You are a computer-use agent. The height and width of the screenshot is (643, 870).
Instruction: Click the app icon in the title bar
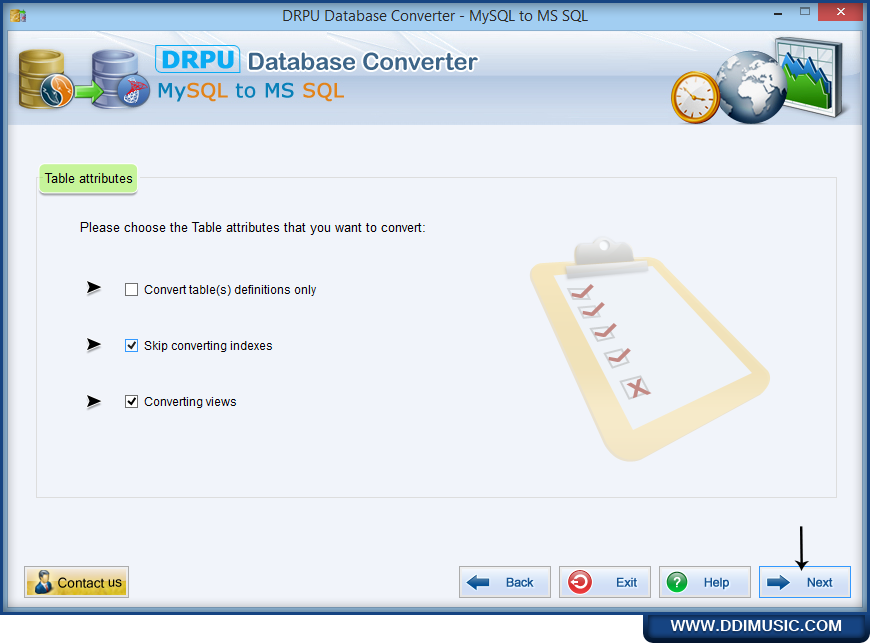coord(18,16)
